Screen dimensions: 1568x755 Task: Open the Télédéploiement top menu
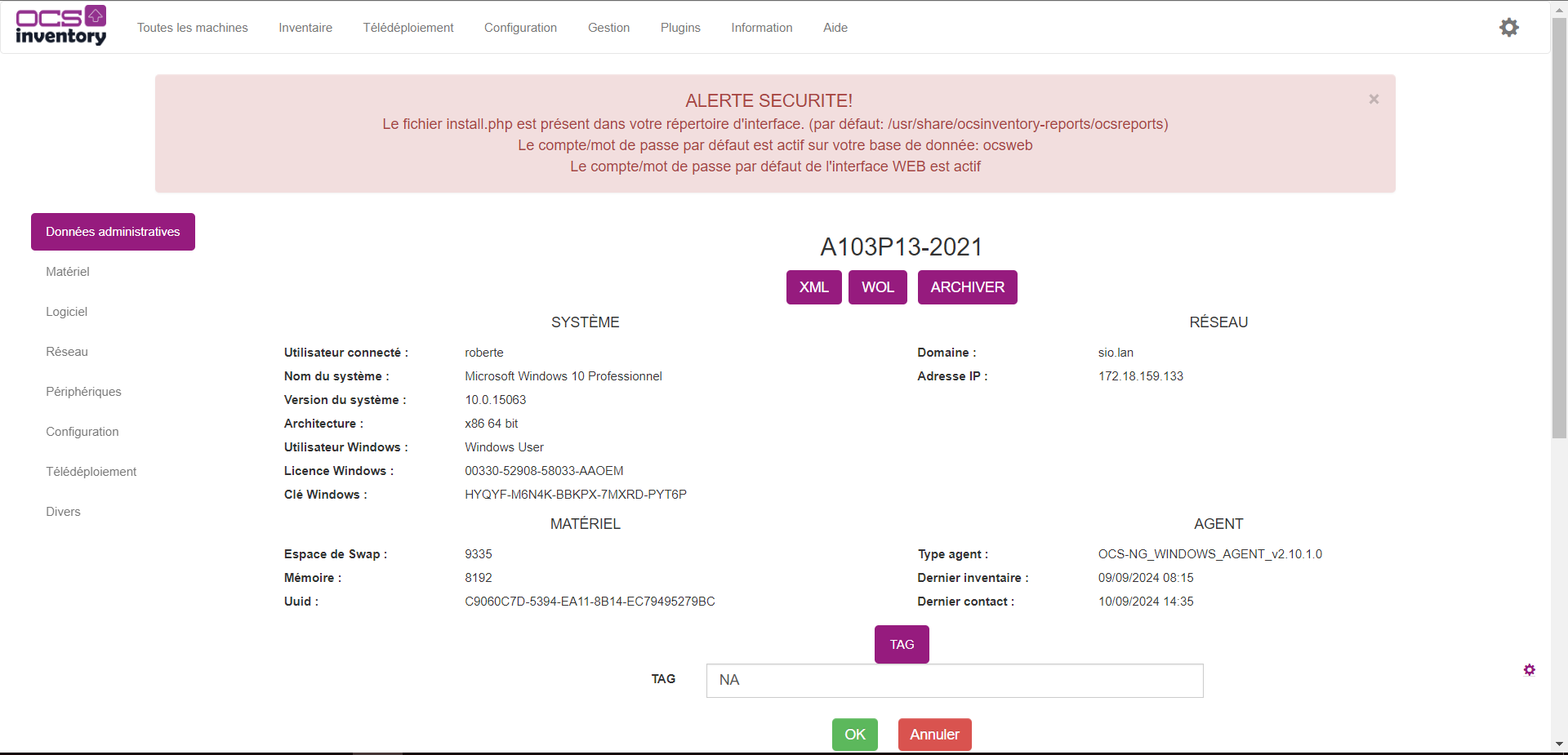(x=408, y=27)
